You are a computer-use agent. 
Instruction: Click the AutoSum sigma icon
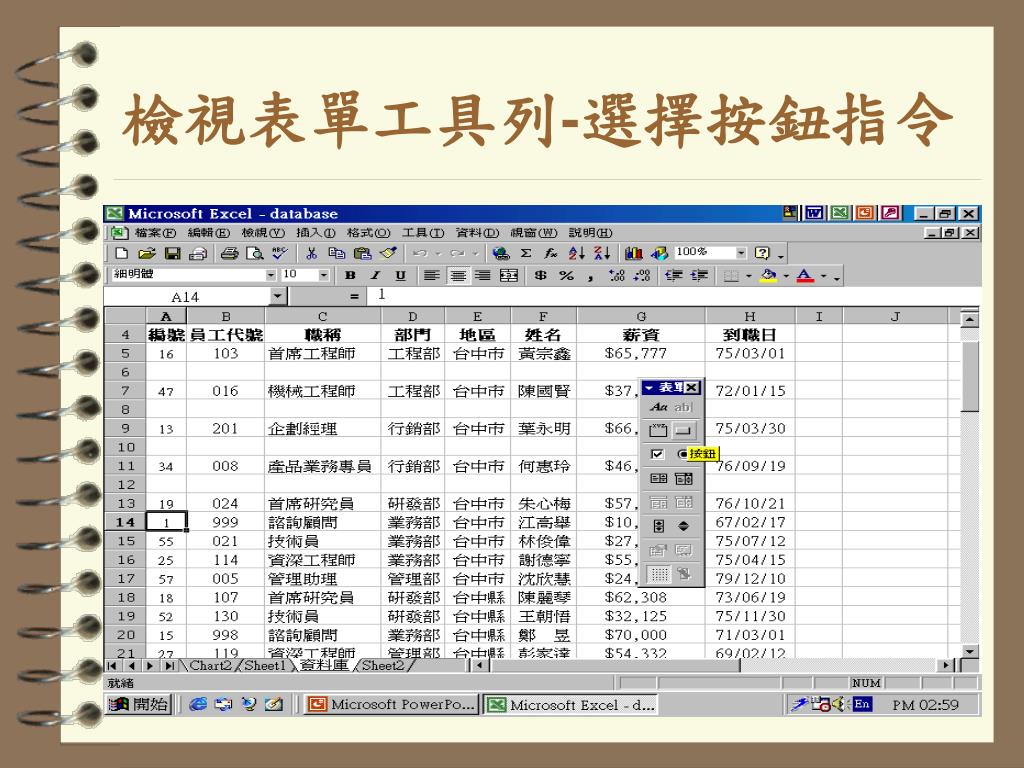coord(526,253)
